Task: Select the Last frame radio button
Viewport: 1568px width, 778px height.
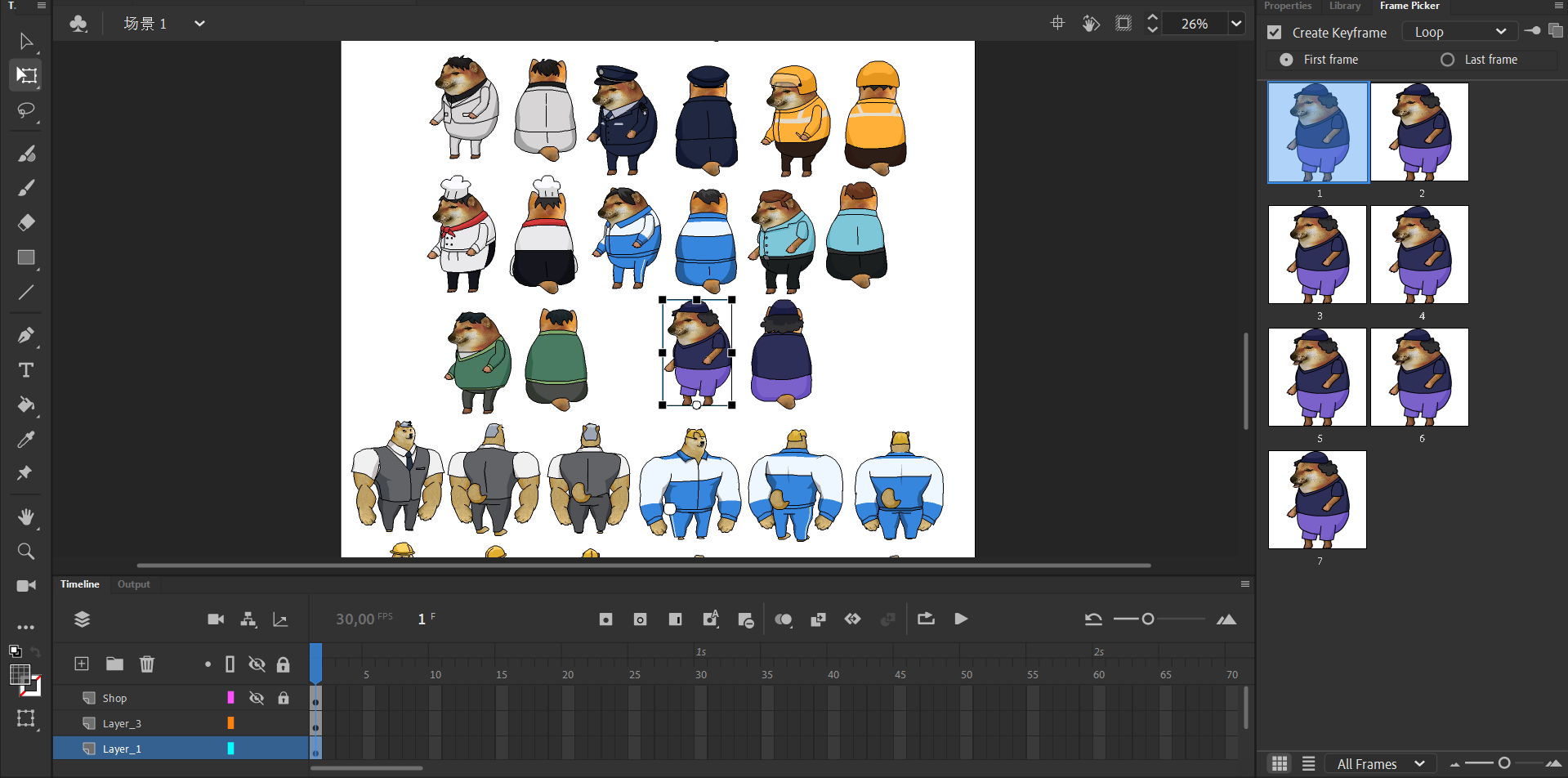Action: pos(1447,60)
